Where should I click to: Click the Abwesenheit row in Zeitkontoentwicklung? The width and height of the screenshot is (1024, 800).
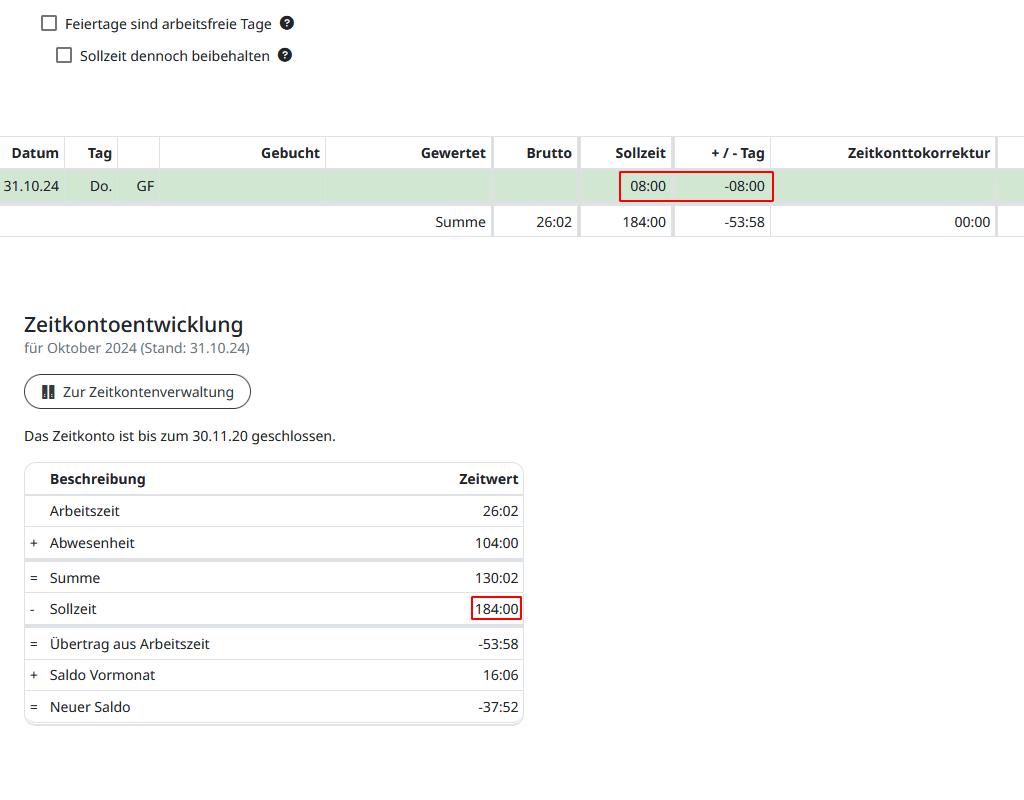pyautogui.click(x=92, y=543)
